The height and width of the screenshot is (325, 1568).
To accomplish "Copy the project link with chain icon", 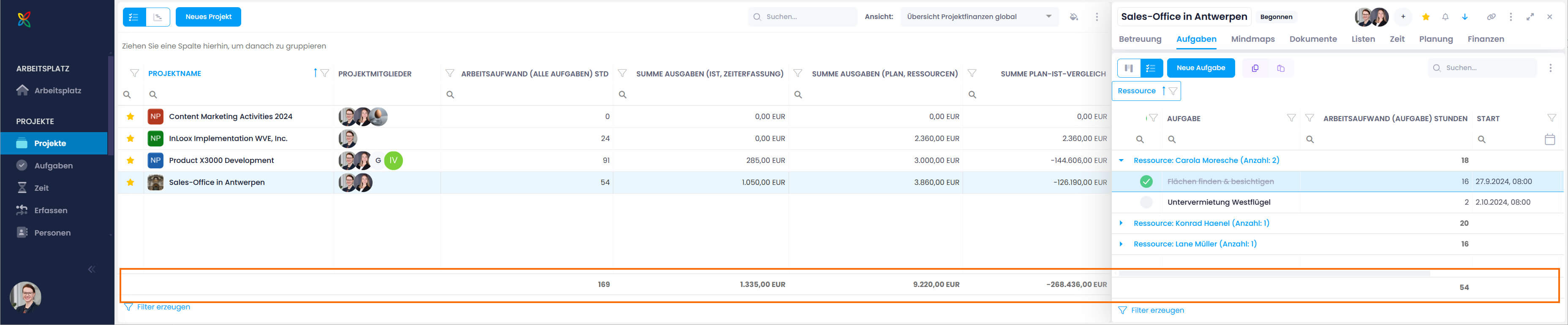I will tap(1491, 17).
